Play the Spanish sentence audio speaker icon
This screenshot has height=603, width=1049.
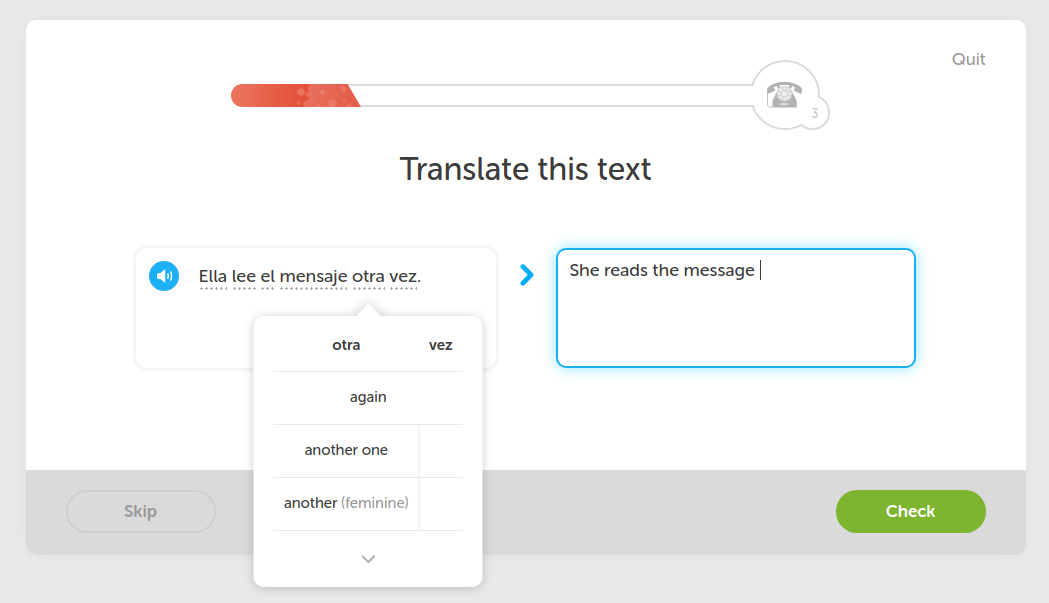[x=164, y=276]
